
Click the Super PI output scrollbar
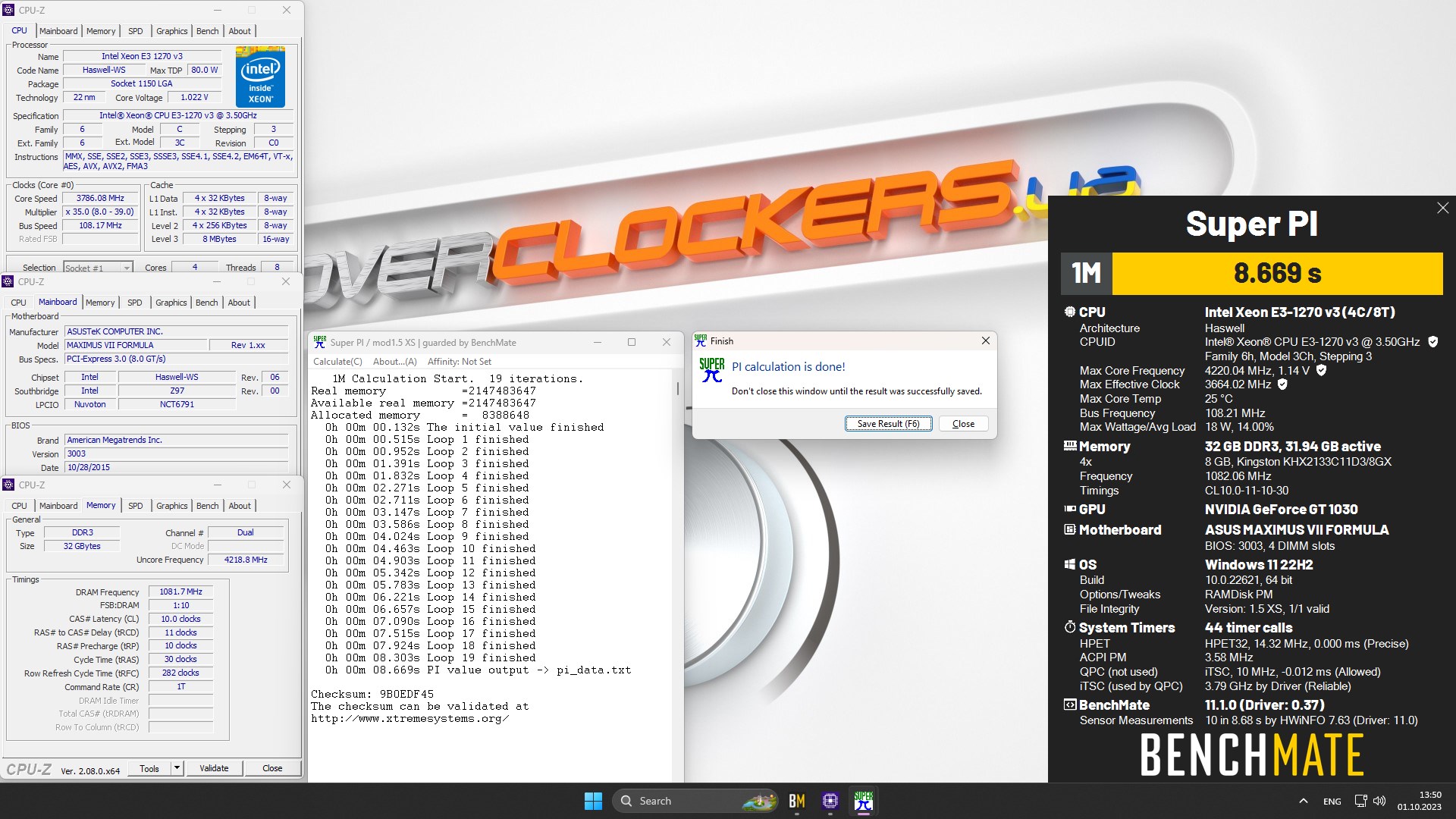click(x=677, y=389)
